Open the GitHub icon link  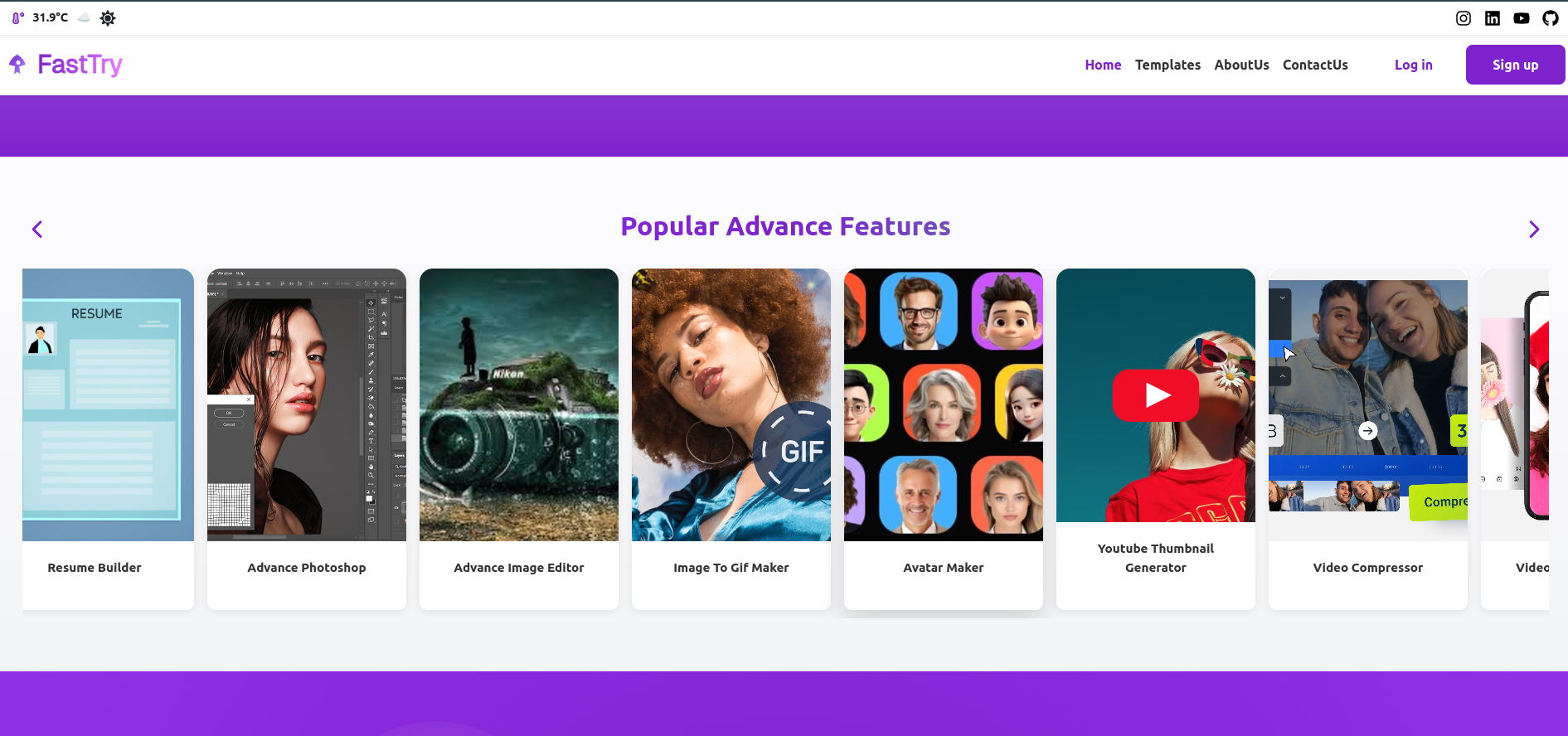coord(1551,18)
